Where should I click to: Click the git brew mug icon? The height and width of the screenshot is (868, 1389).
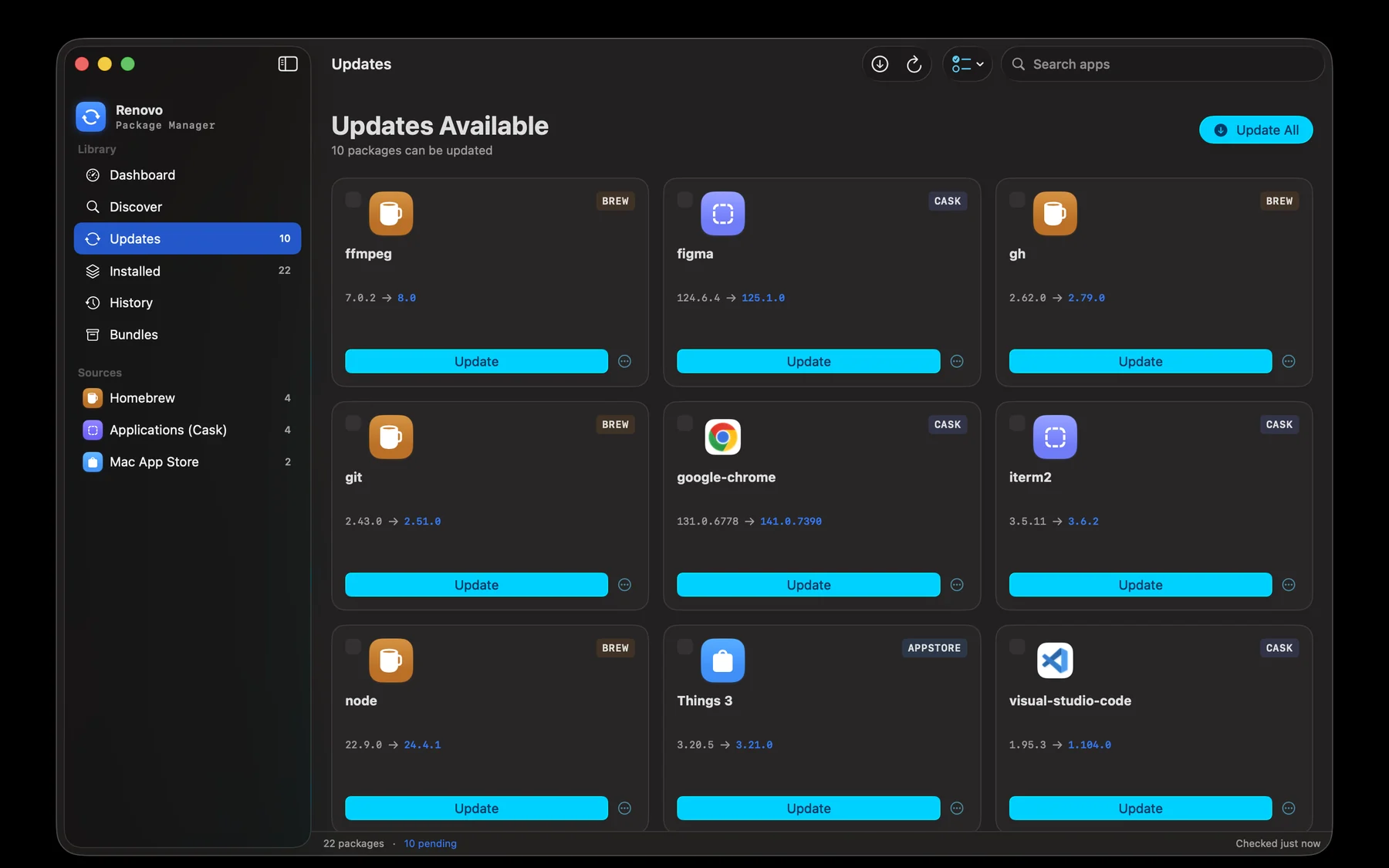click(x=390, y=437)
